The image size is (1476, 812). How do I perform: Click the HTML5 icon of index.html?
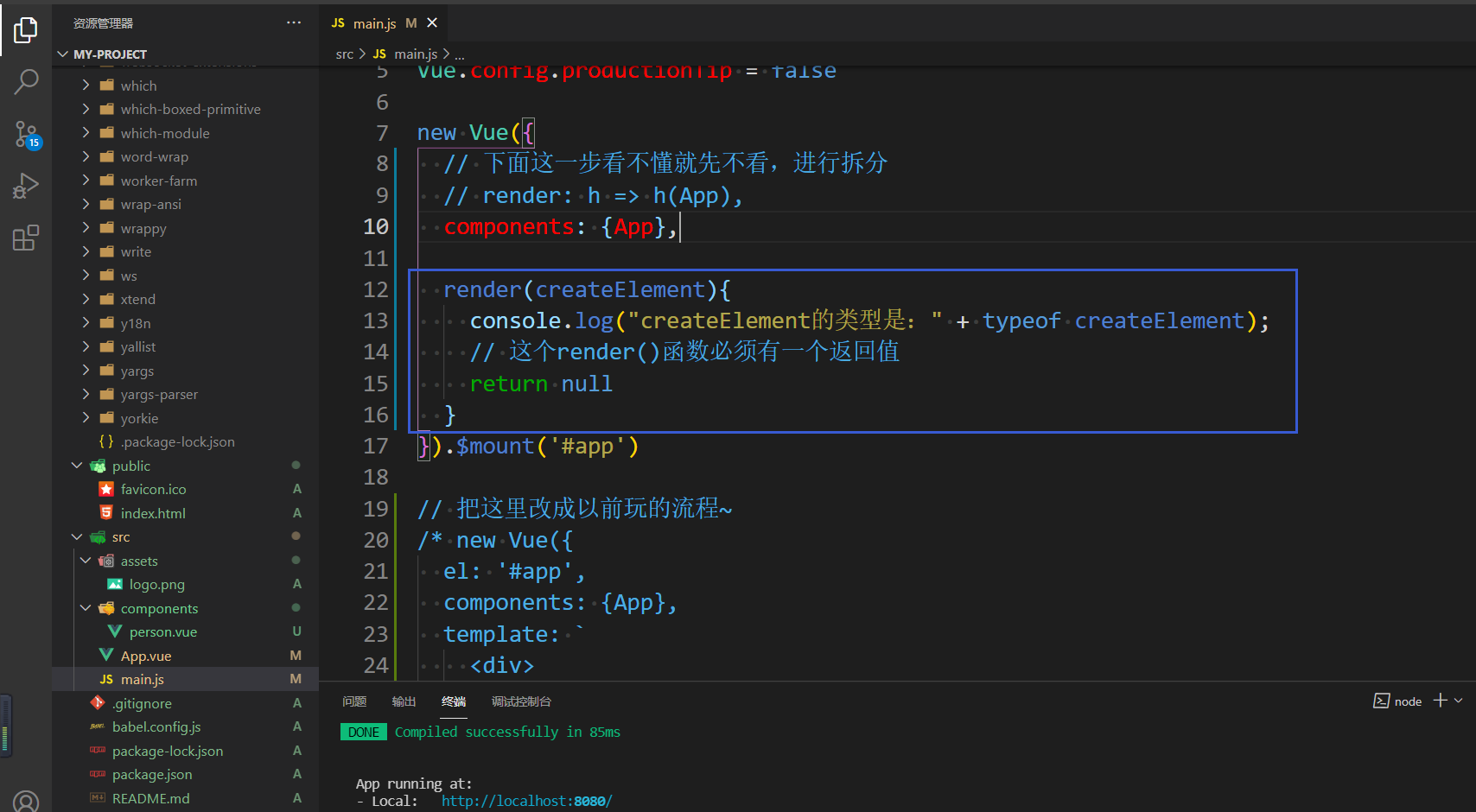(x=106, y=513)
